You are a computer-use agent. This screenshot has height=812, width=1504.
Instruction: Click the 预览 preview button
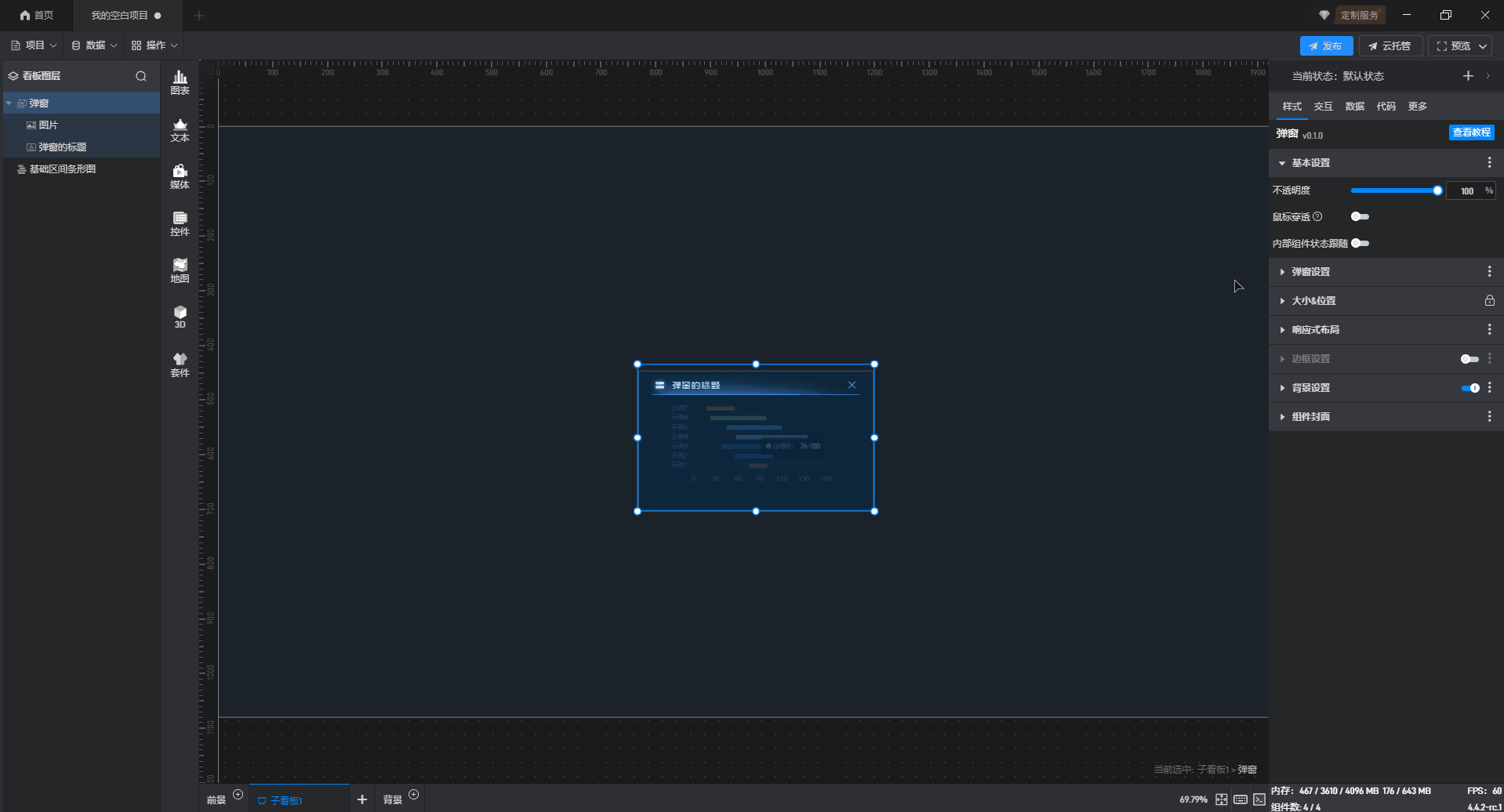pos(1453,46)
